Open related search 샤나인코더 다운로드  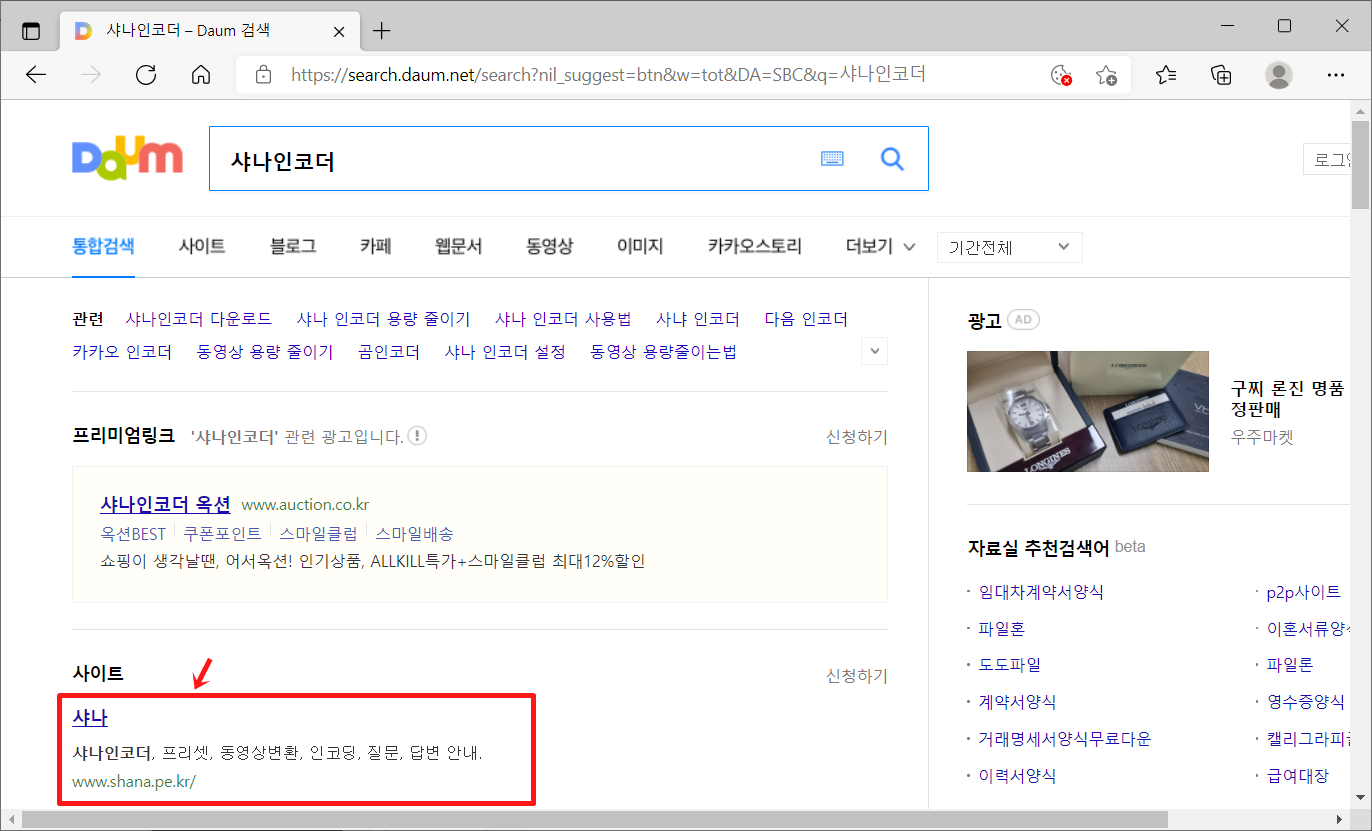(199, 319)
